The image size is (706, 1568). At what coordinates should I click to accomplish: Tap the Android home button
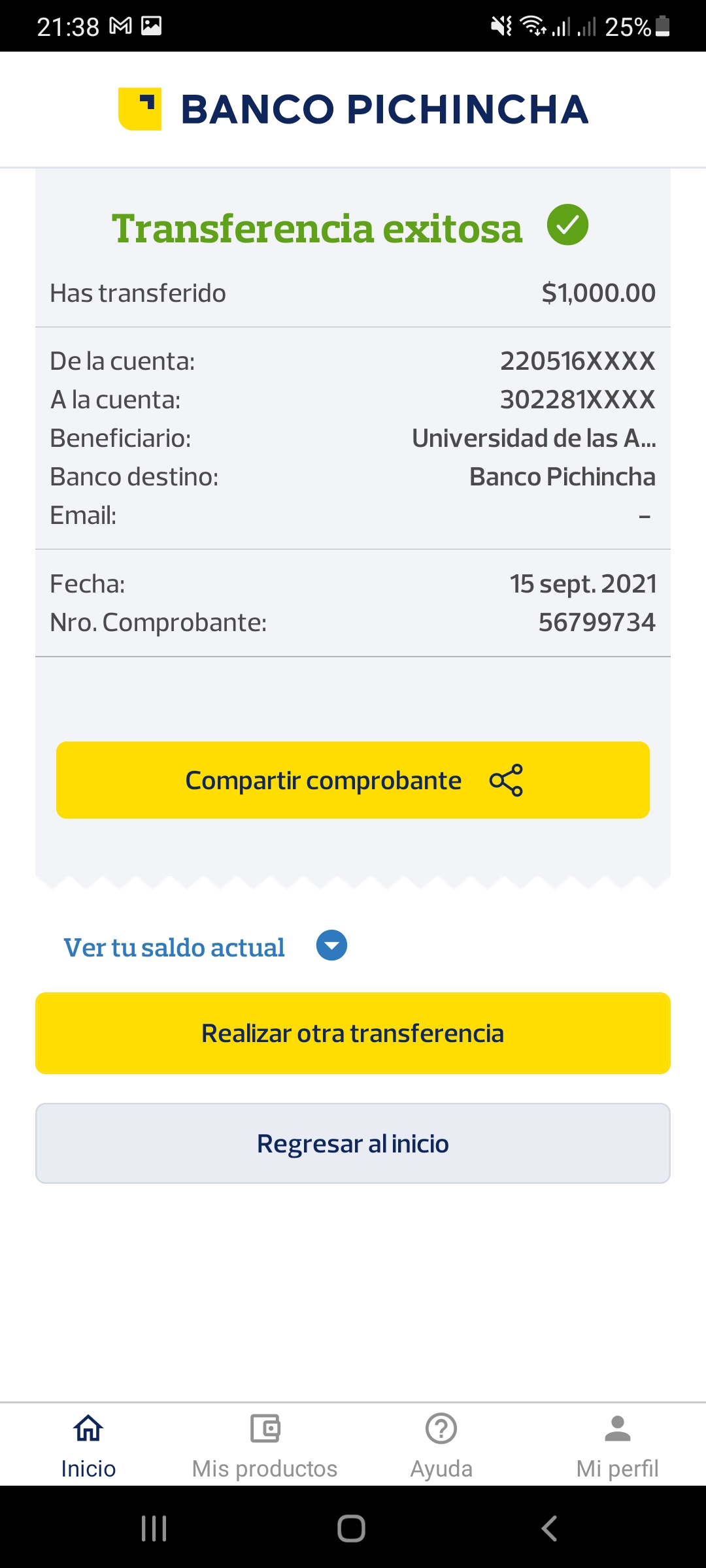coord(351,1528)
